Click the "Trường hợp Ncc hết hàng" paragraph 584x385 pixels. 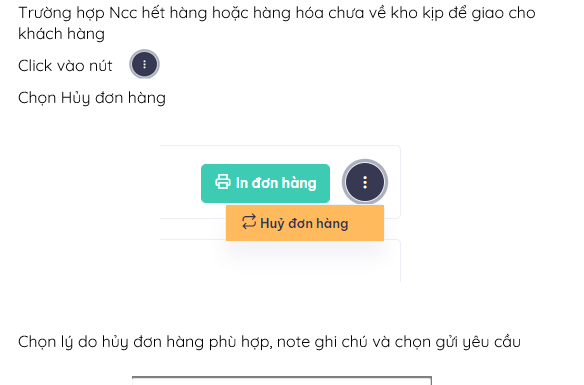click(x=277, y=23)
